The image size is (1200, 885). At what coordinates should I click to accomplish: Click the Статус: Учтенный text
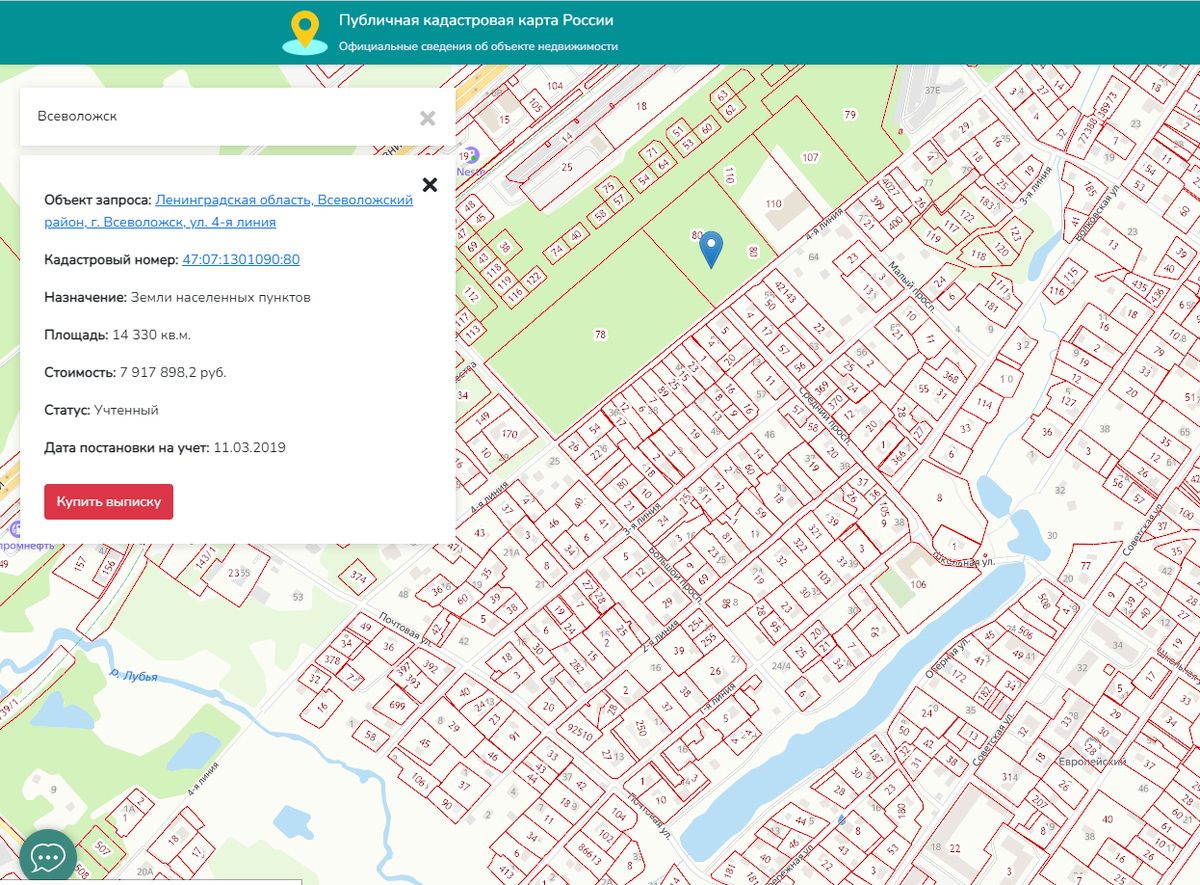[101, 410]
